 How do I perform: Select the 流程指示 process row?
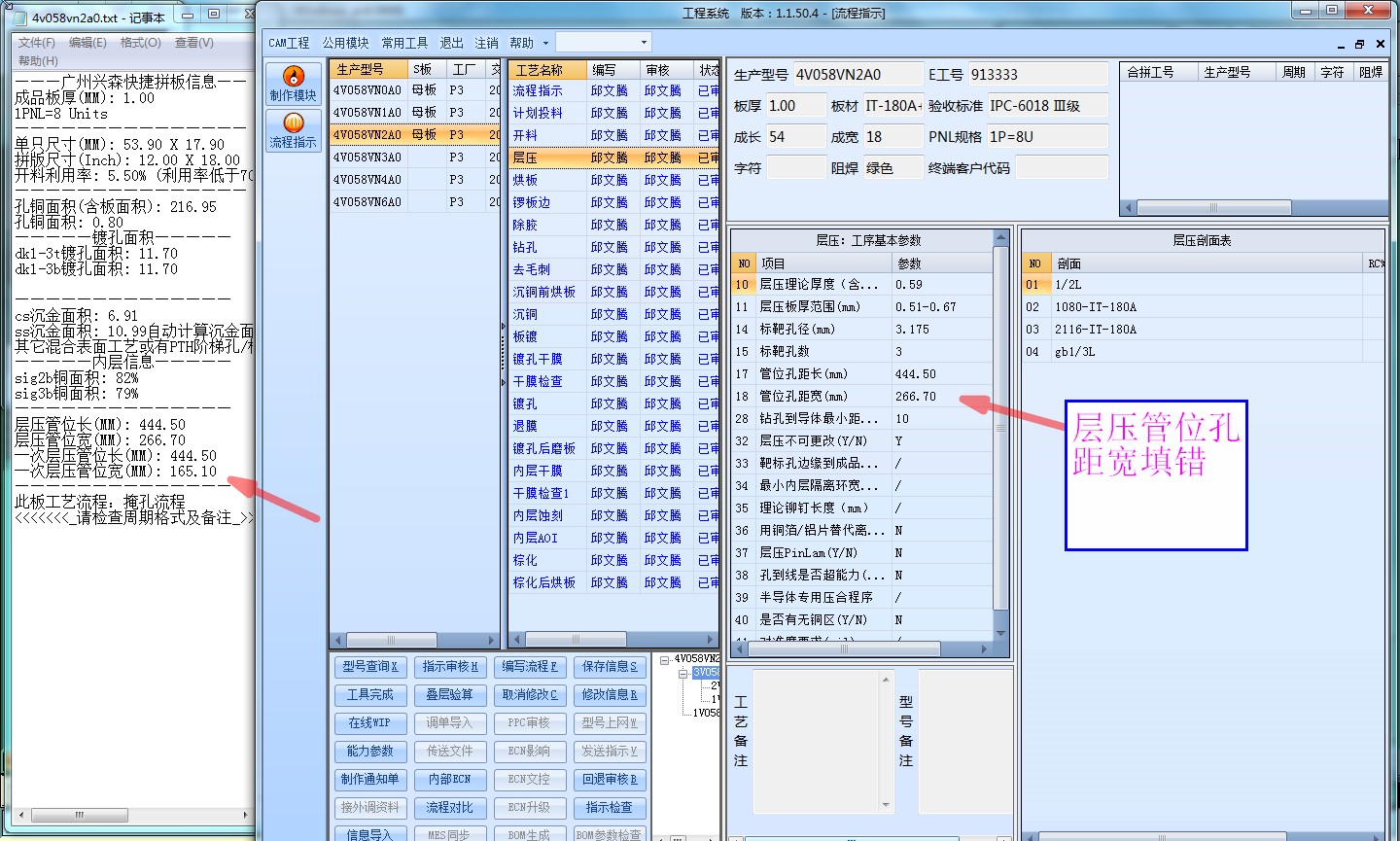614,90
